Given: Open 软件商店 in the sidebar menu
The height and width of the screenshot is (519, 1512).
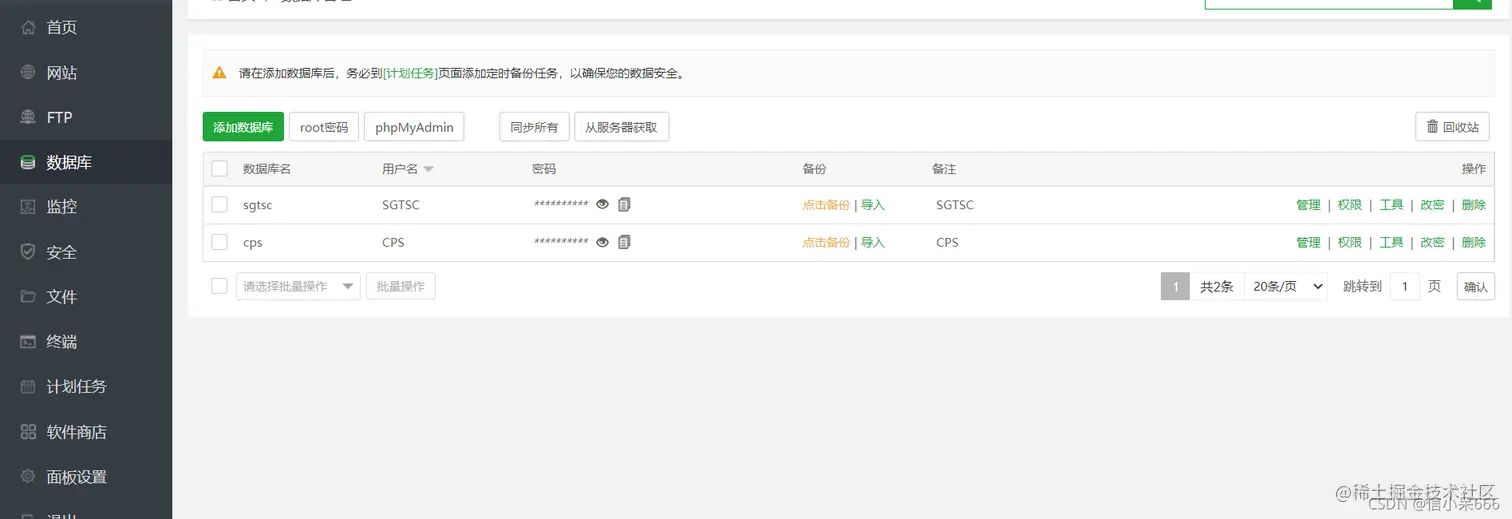Looking at the screenshot, I should pos(77,432).
